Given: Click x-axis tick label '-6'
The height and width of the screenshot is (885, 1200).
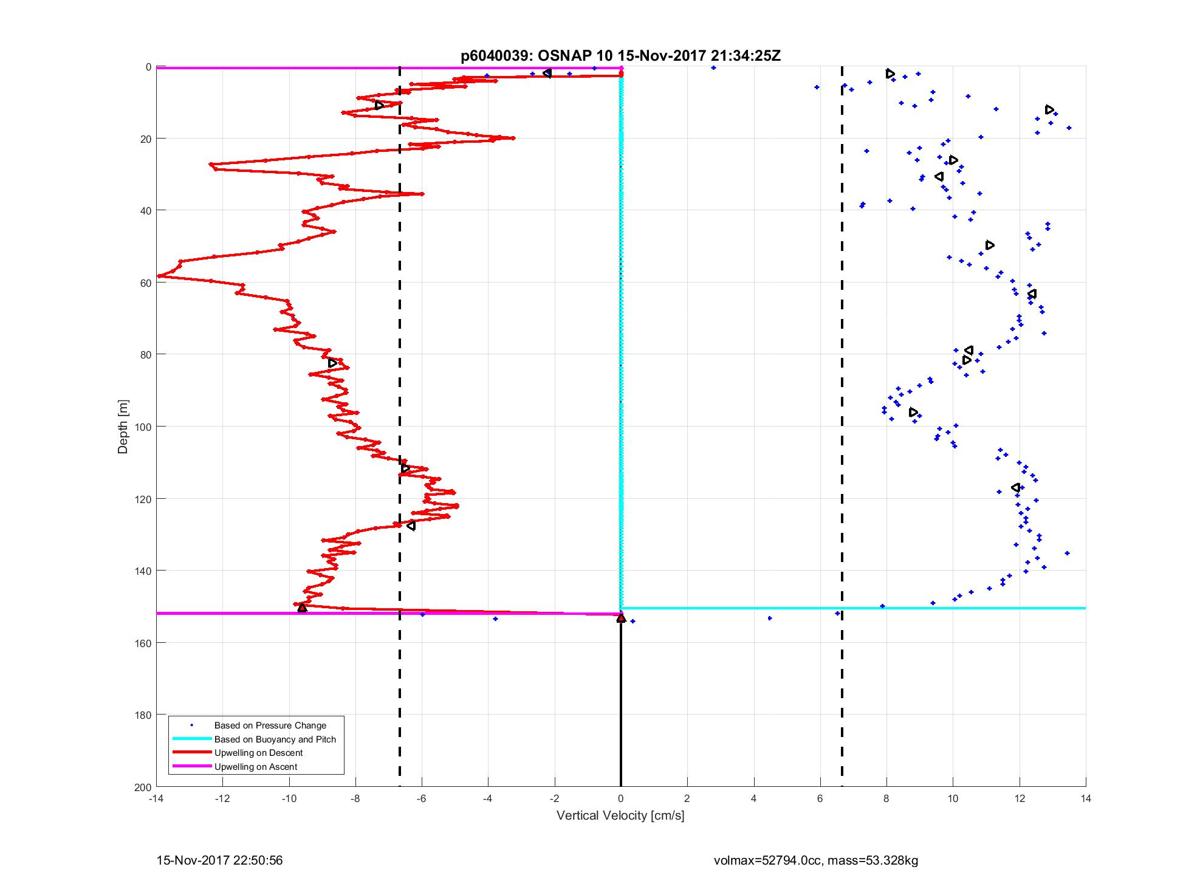Looking at the screenshot, I should coord(421,799).
